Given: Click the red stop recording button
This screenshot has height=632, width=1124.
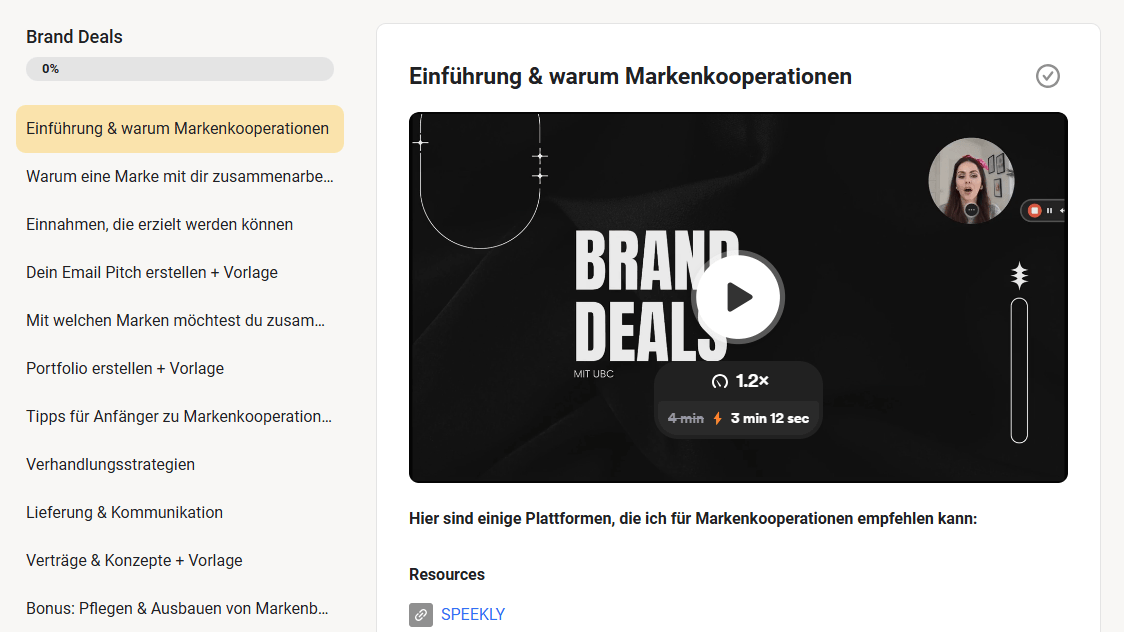Looking at the screenshot, I should [1035, 210].
